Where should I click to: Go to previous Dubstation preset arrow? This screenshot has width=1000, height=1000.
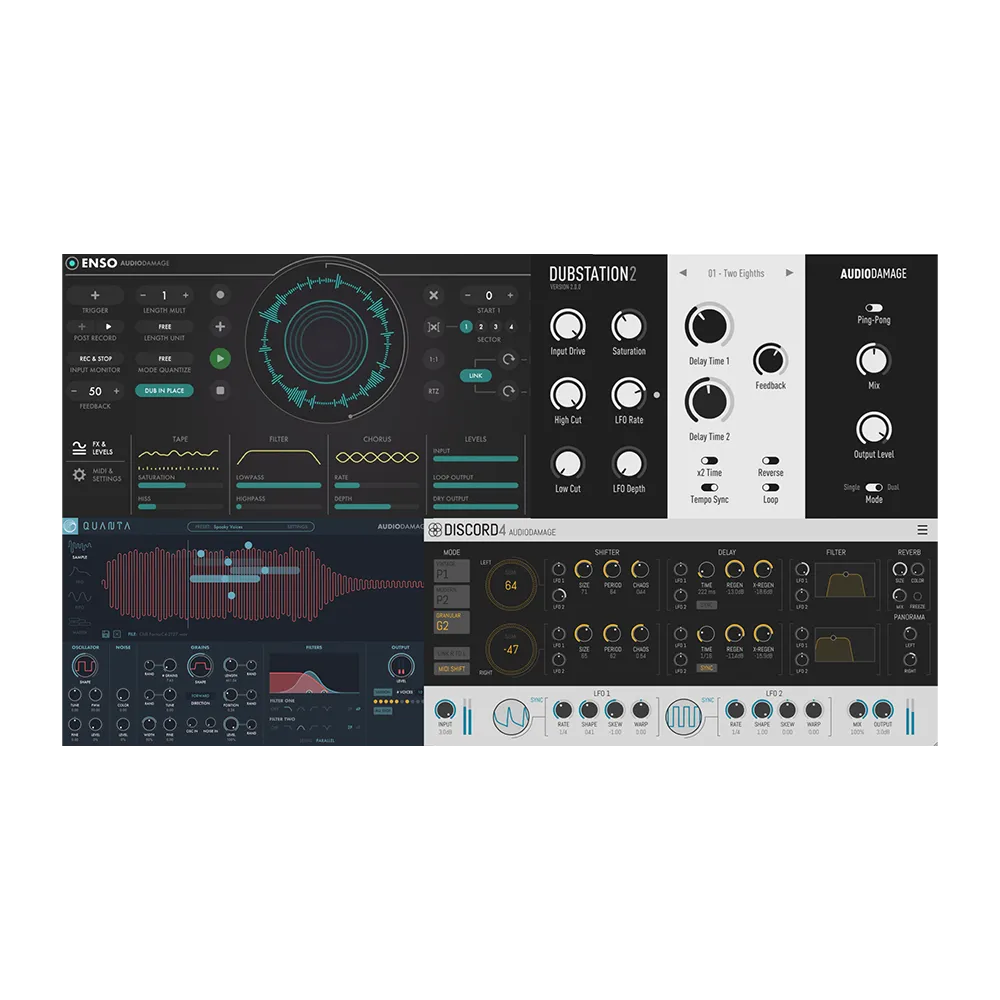683,273
